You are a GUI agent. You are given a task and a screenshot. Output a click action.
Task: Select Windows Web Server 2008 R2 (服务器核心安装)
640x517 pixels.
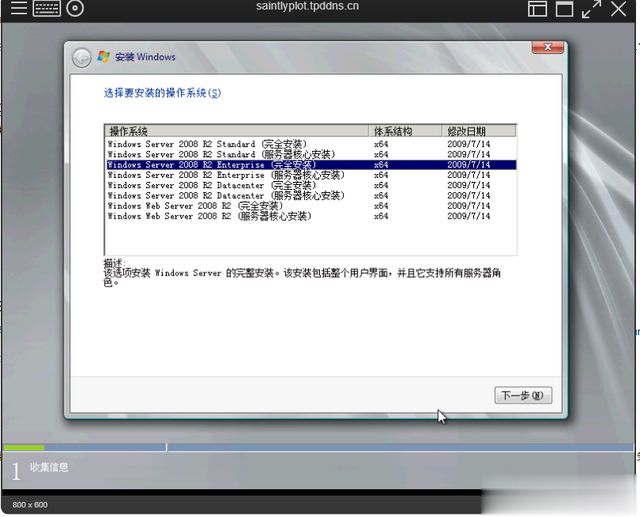coord(311,216)
